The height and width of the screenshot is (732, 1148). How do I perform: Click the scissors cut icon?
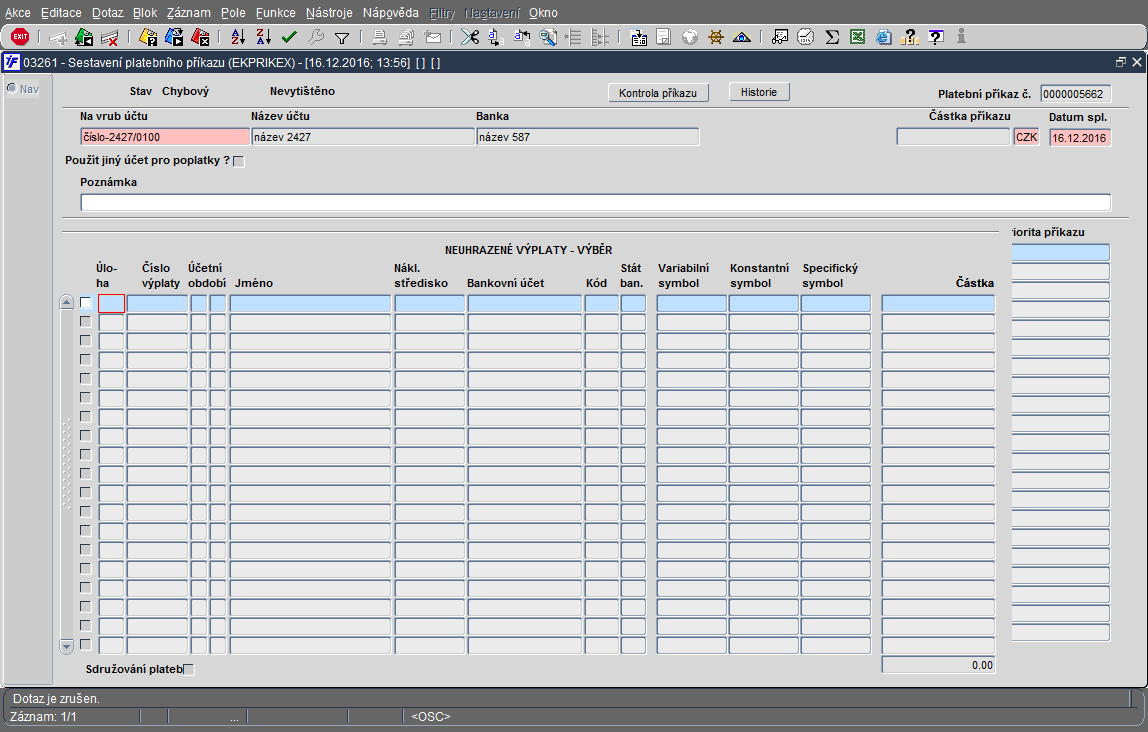pyautogui.click(x=469, y=36)
